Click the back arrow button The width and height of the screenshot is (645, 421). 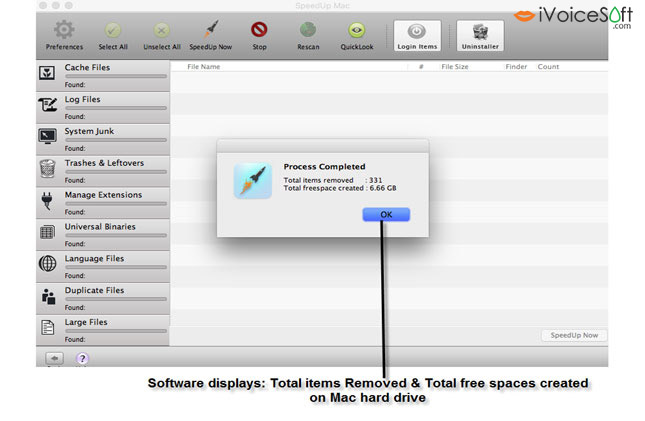(54, 358)
